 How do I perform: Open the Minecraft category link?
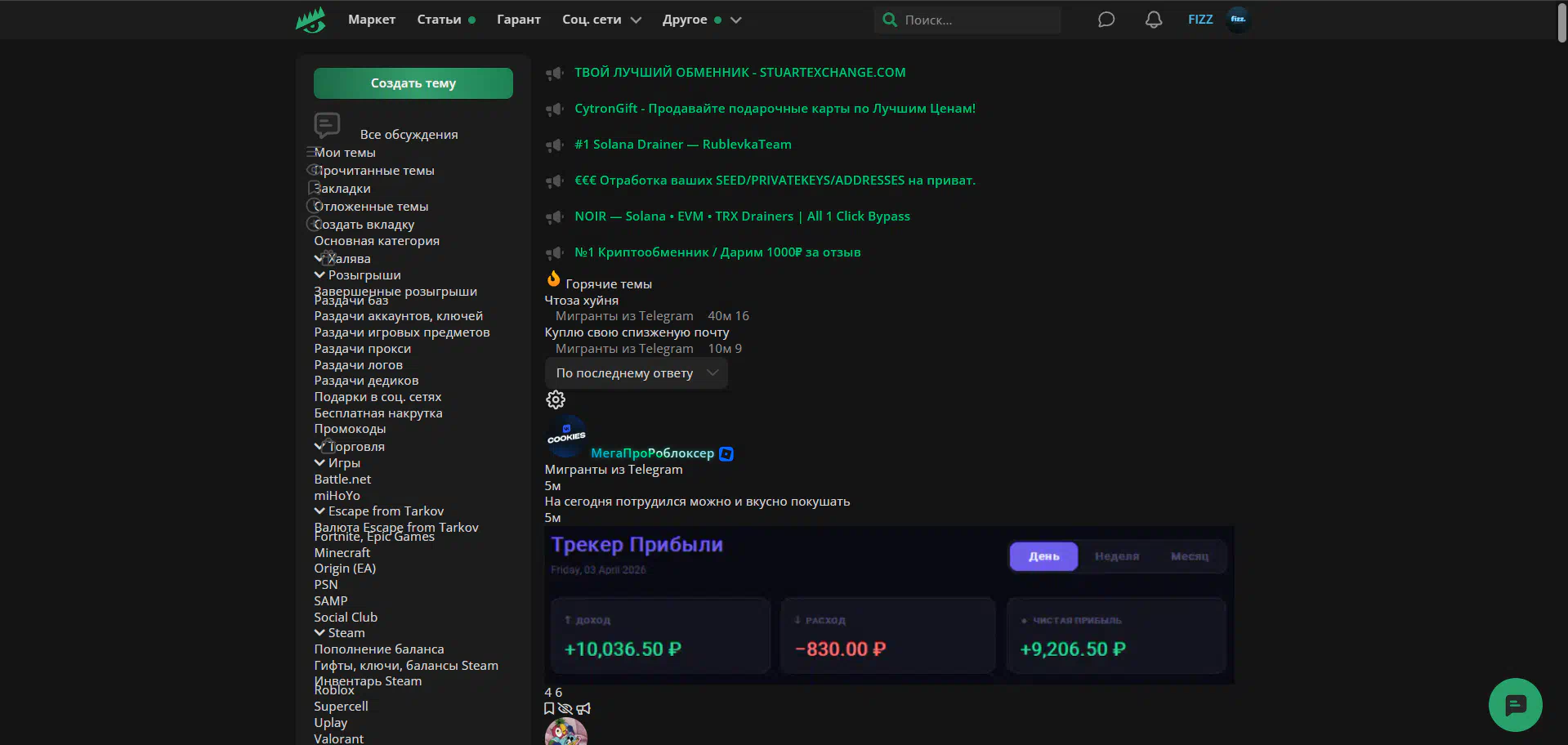342,553
